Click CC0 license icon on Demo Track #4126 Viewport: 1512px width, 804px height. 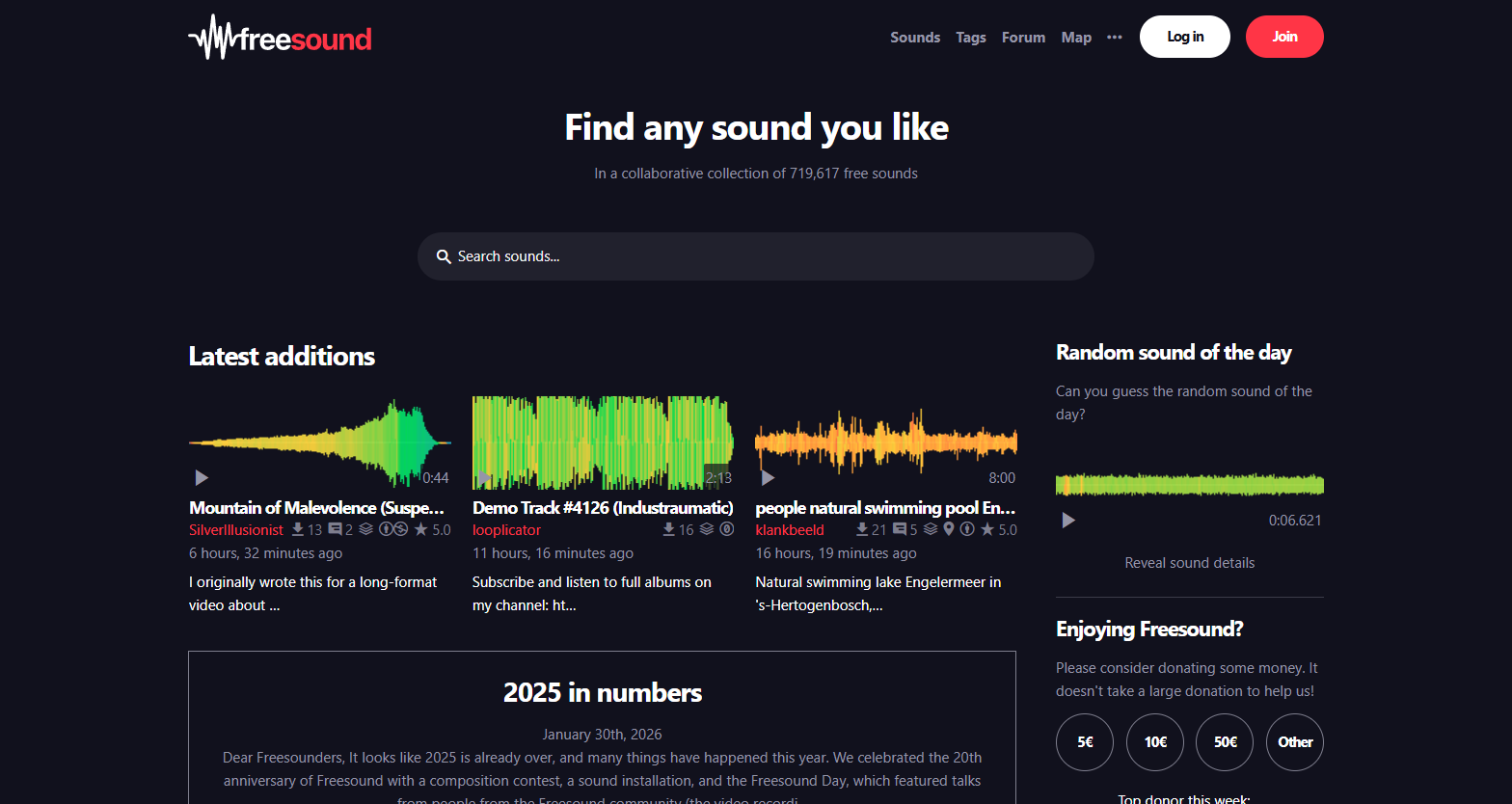pyautogui.click(x=727, y=529)
